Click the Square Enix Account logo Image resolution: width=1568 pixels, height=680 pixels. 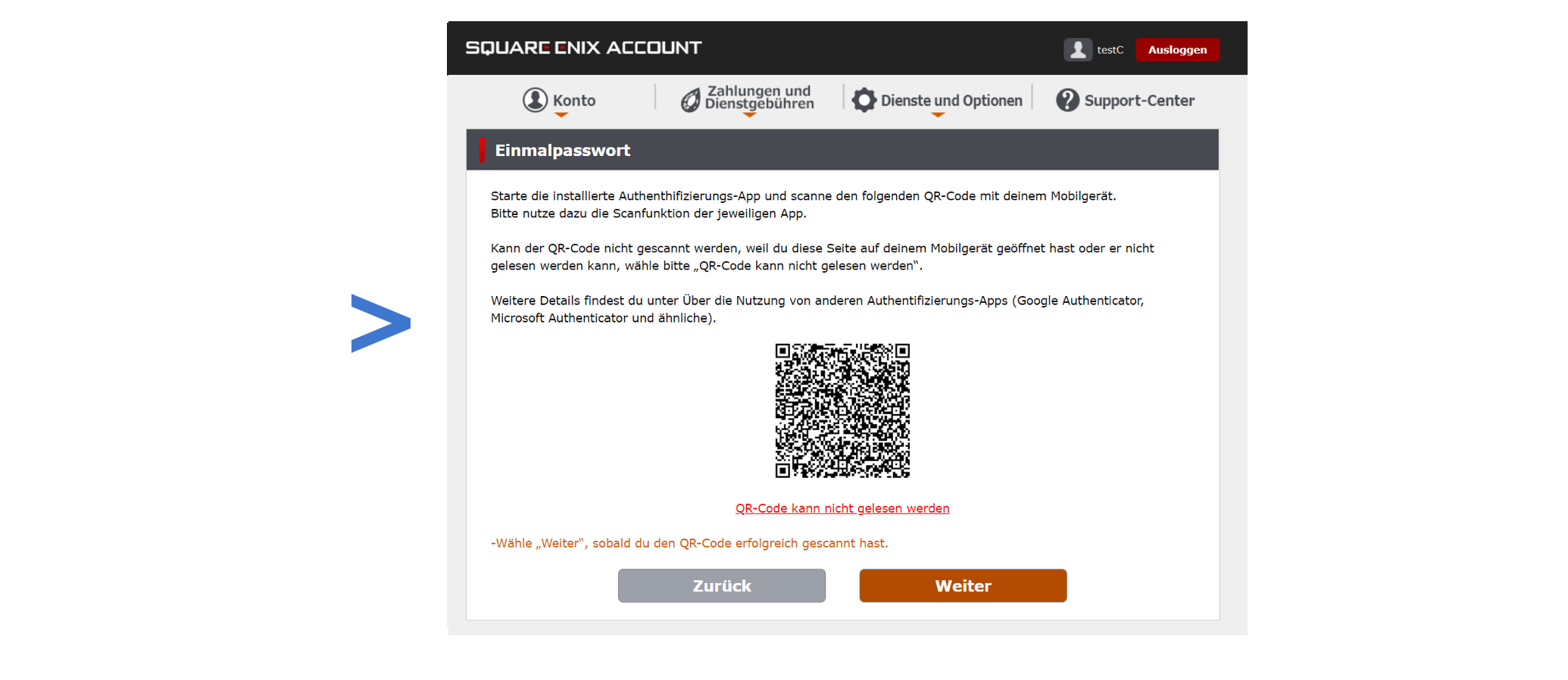583,48
